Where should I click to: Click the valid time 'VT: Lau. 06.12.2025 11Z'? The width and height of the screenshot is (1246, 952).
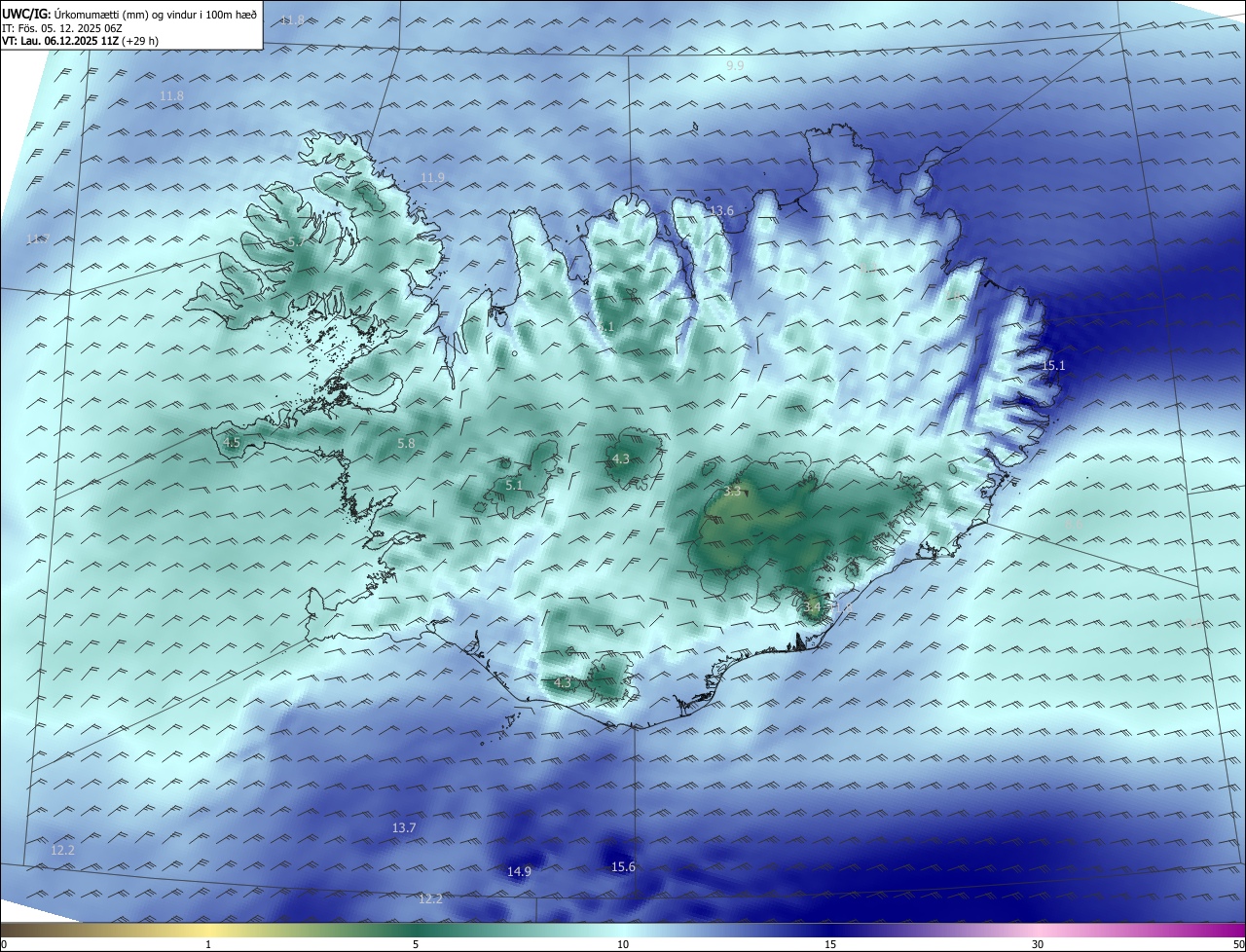[x=60, y=41]
